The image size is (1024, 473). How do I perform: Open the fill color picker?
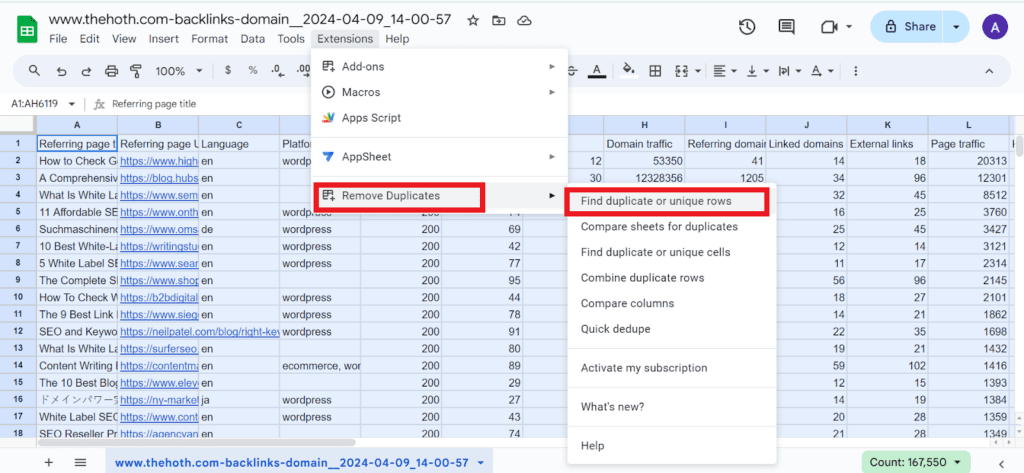coord(629,71)
